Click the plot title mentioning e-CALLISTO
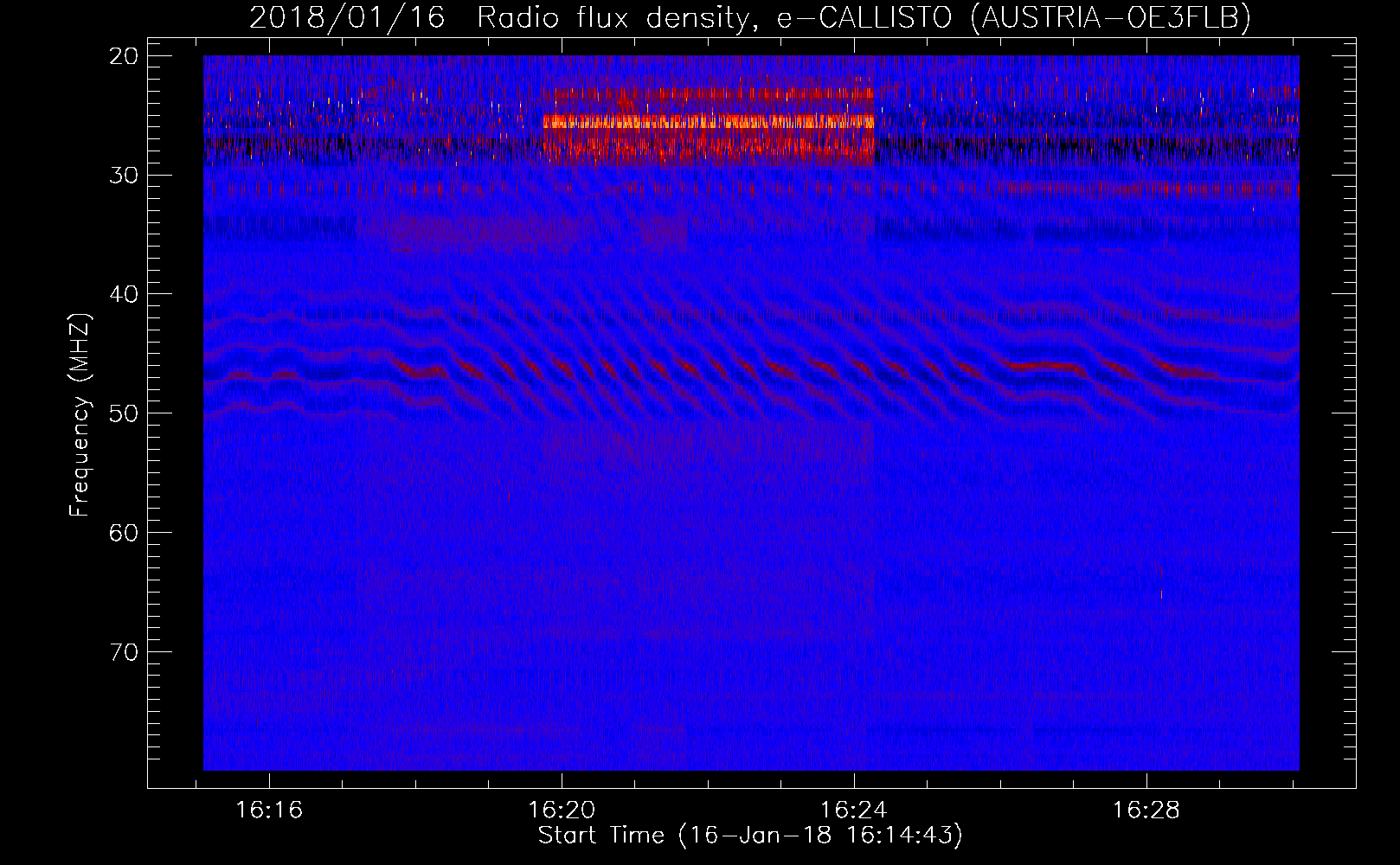The width and height of the screenshot is (1400, 865). 750,17
